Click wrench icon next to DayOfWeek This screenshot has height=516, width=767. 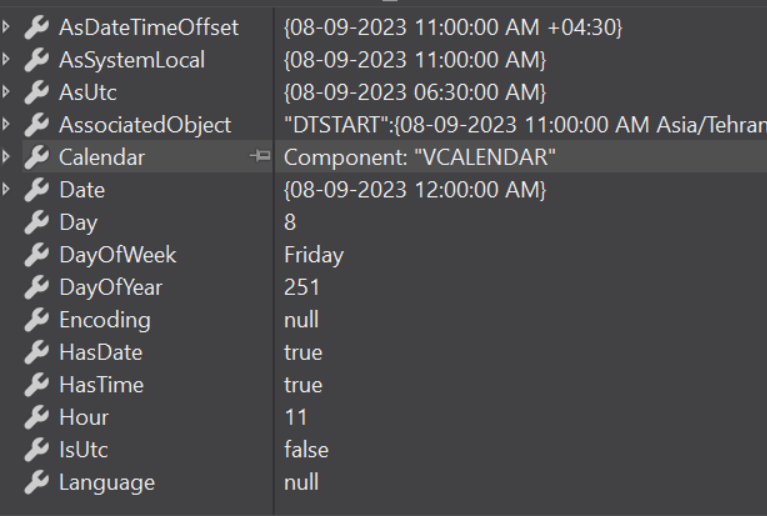[38, 255]
